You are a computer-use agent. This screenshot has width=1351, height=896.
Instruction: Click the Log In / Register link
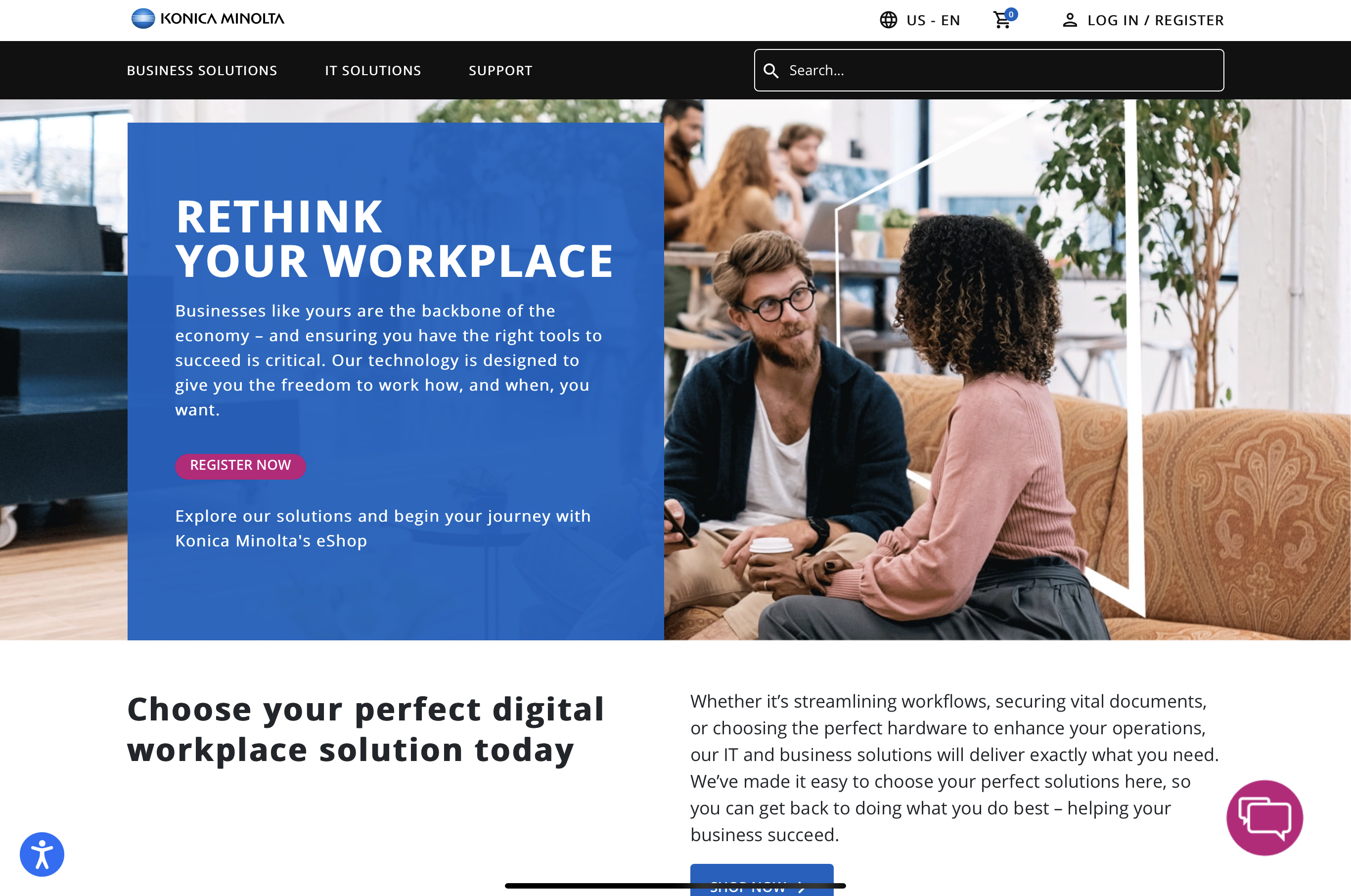1155,21
